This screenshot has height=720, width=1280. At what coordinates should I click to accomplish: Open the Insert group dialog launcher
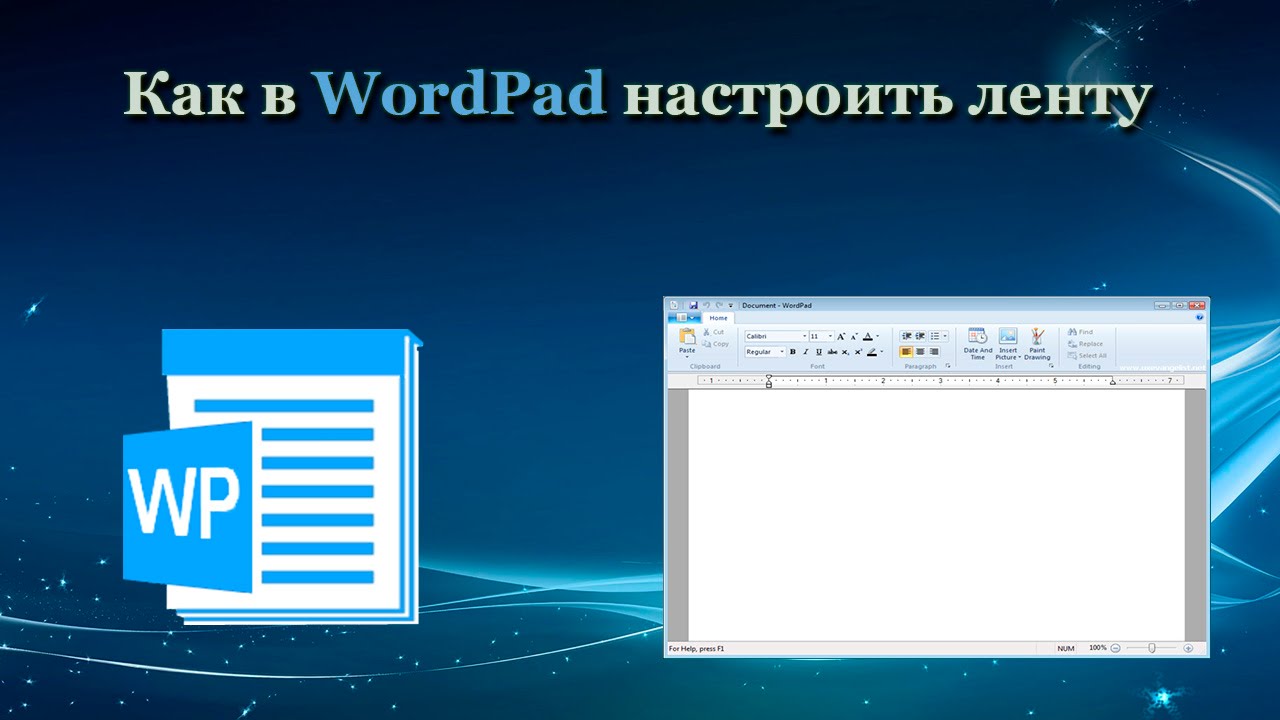1051,366
